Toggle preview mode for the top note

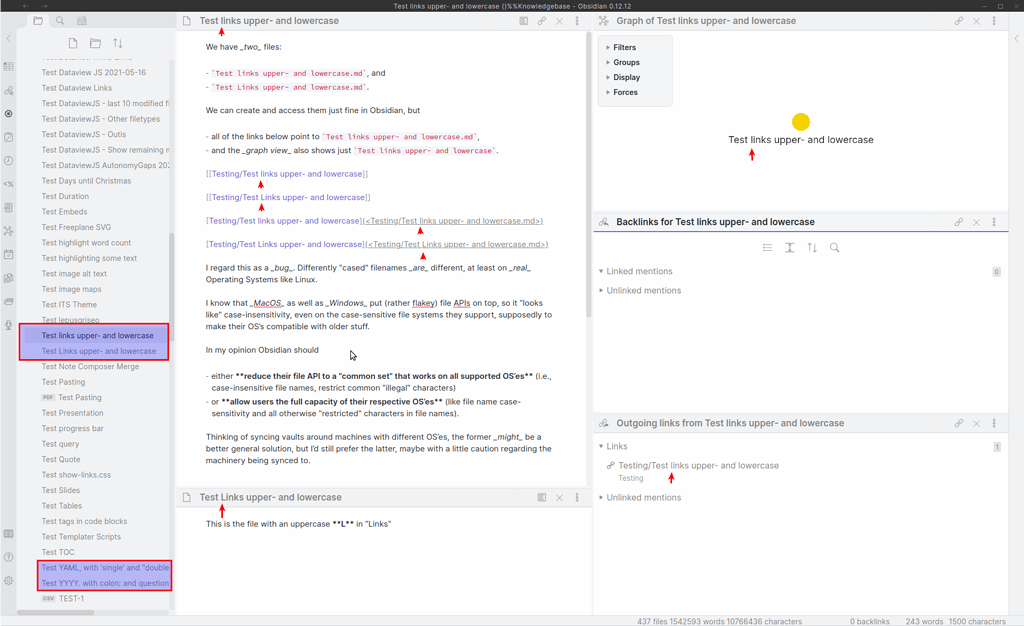click(523, 21)
